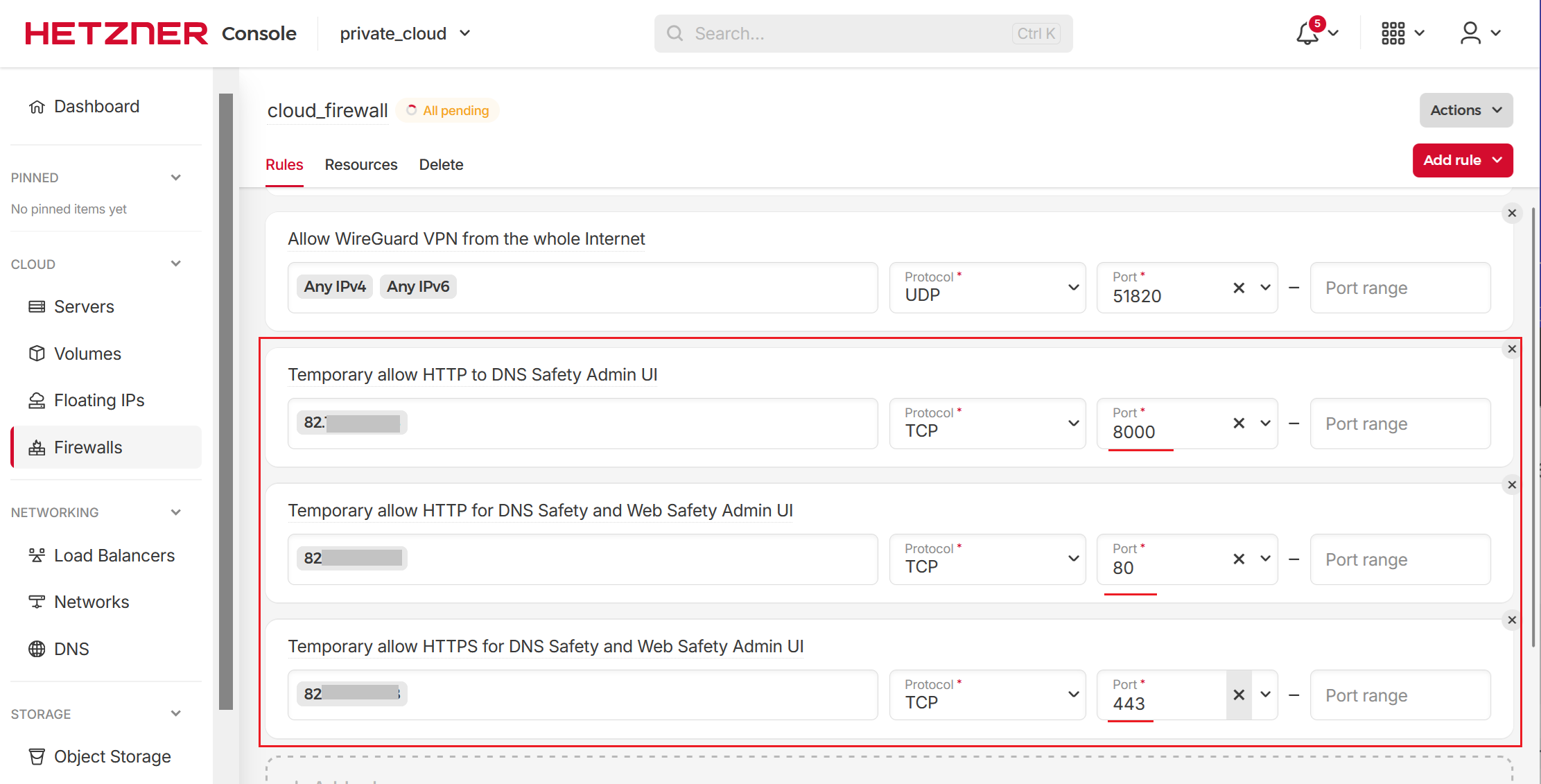Collapse the PINNED section

[x=176, y=177]
